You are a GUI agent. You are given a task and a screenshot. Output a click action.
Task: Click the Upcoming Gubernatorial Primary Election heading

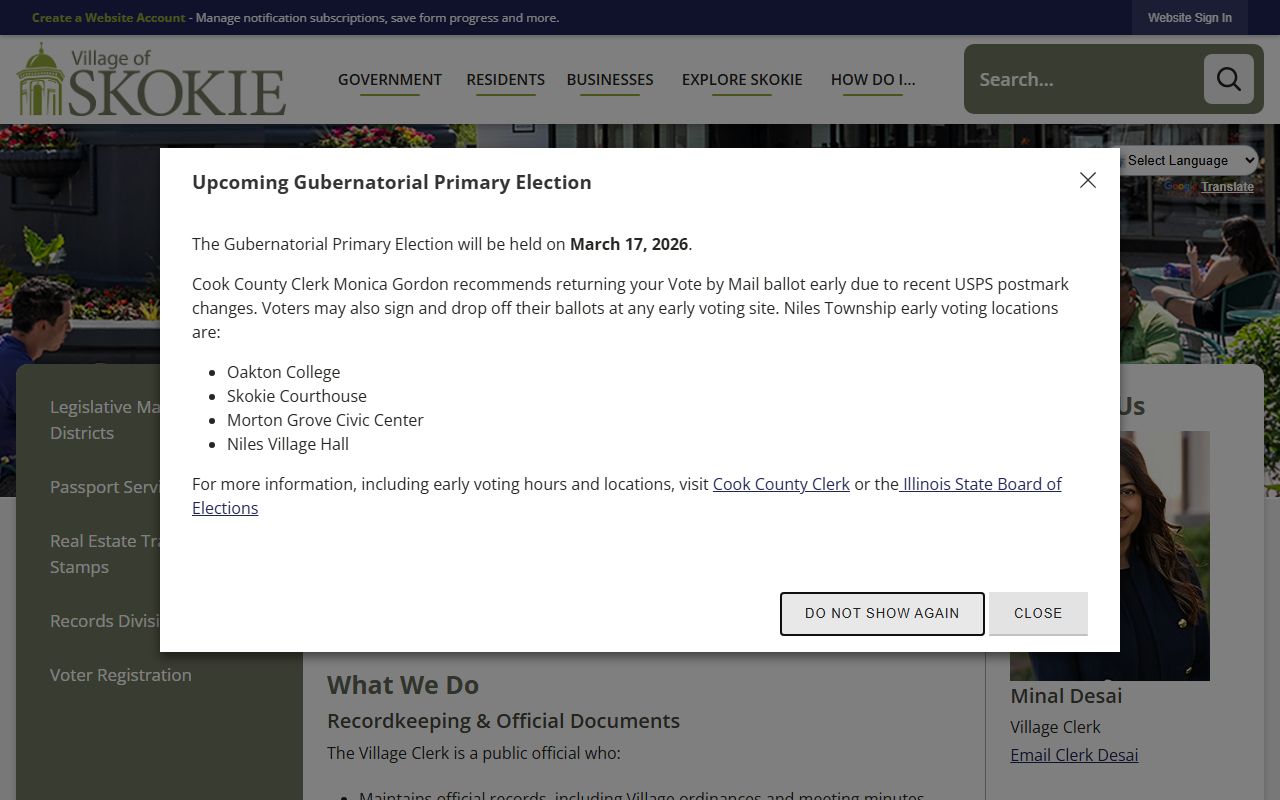pyautogui.click(x=392, y=182)
